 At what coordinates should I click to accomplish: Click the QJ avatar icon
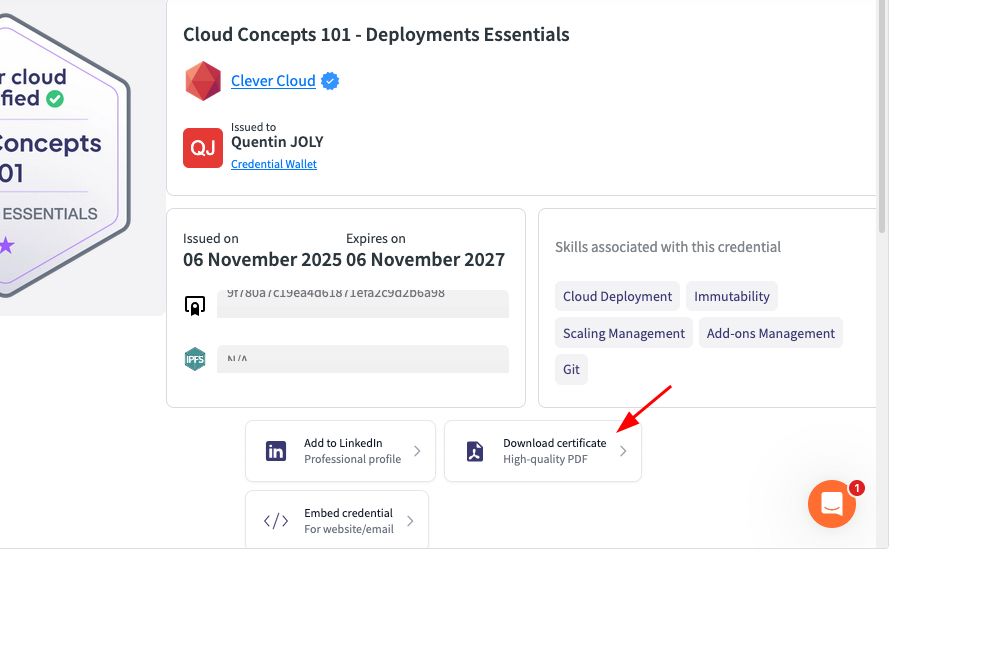[x=203, y=148]
